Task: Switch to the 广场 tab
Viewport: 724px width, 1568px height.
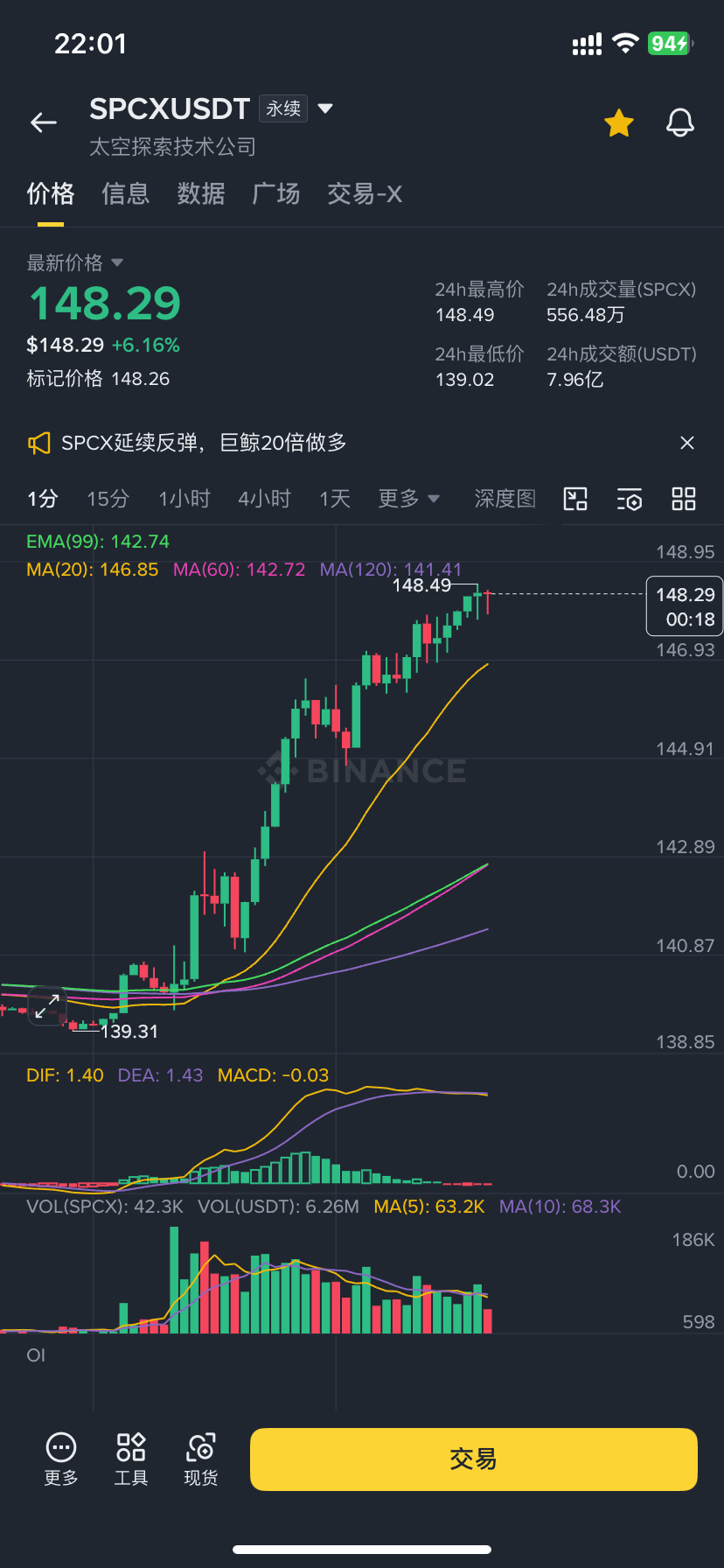Action: point(276,193)
